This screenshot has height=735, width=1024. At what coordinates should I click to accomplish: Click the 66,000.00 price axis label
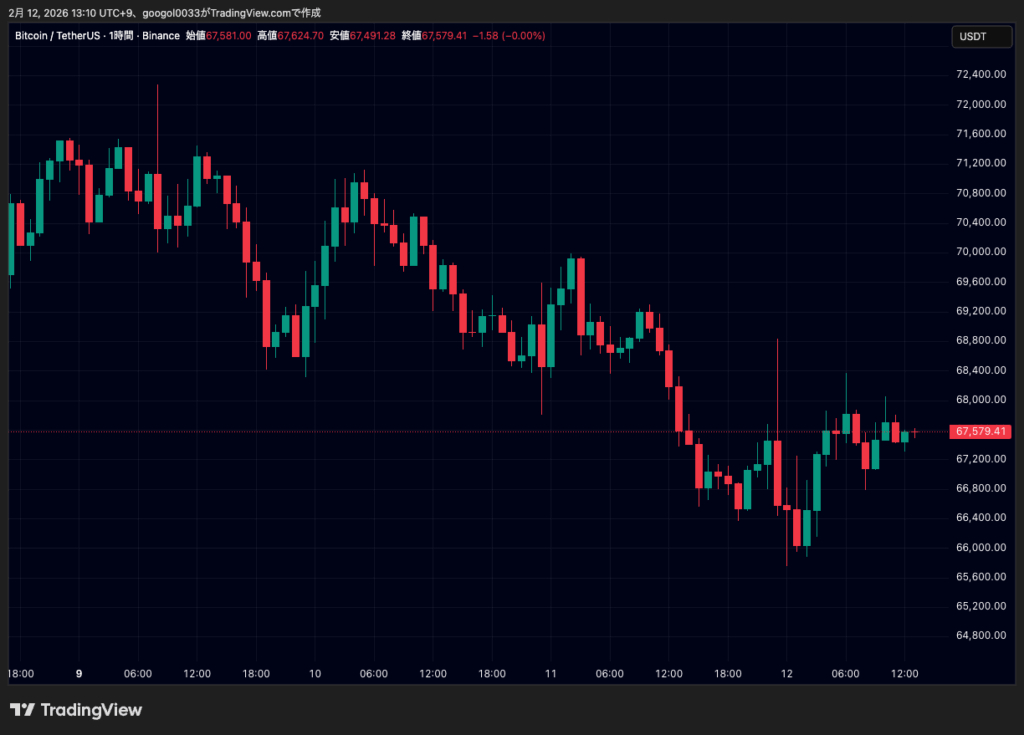pyautogui.click(x=980, y=547)
